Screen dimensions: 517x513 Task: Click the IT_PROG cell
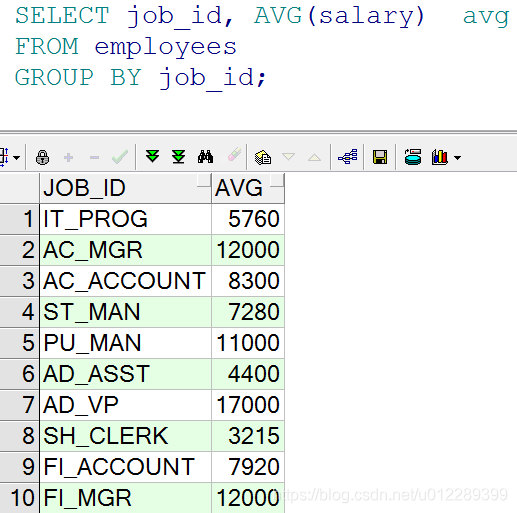(125, 219)
